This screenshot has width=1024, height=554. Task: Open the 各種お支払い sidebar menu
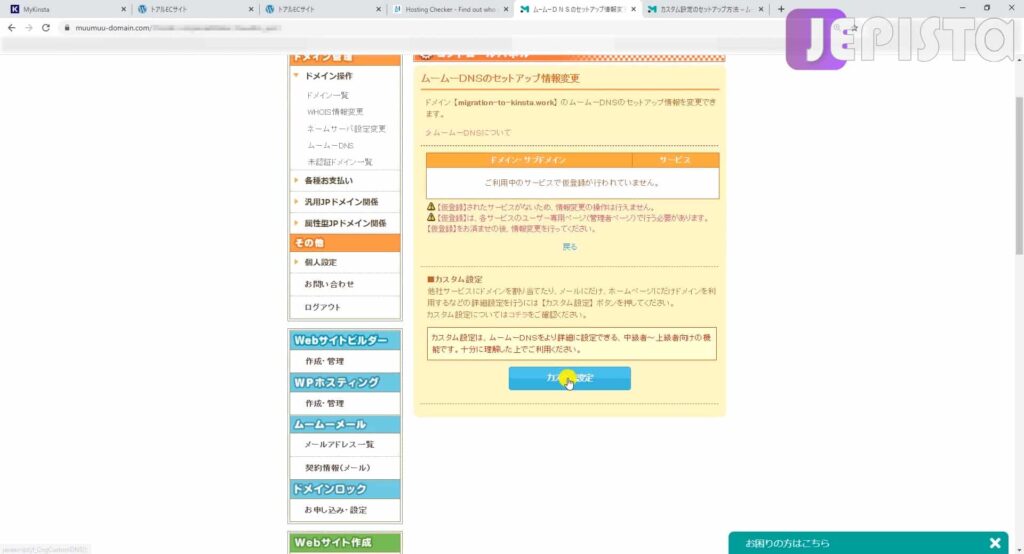coord(328,180)
